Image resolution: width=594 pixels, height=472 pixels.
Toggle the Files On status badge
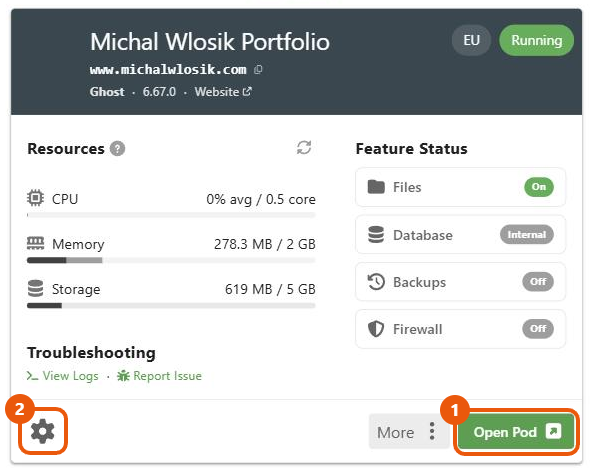click(539, 187)
